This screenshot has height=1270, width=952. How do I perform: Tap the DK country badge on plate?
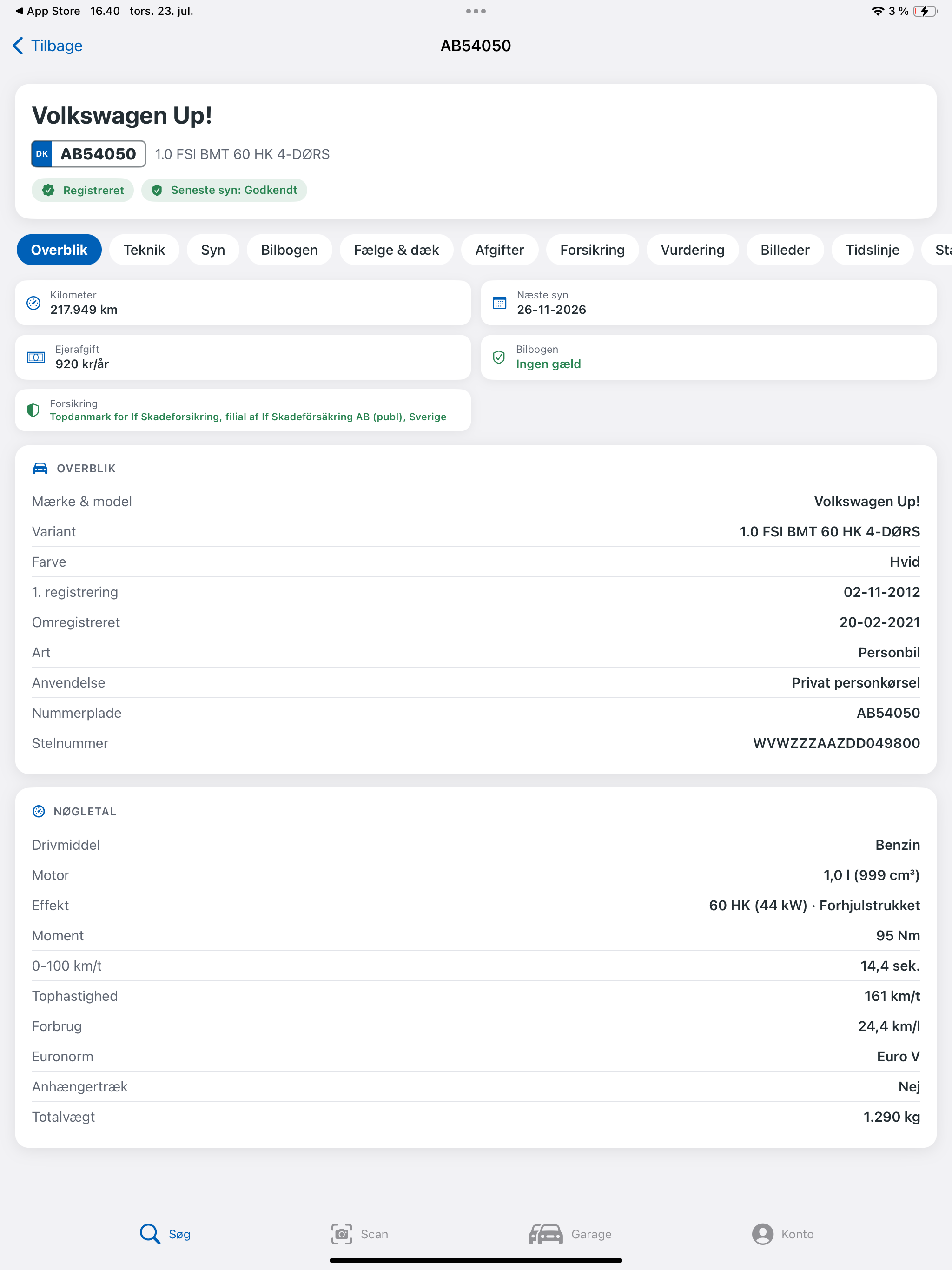click(42, 154)
